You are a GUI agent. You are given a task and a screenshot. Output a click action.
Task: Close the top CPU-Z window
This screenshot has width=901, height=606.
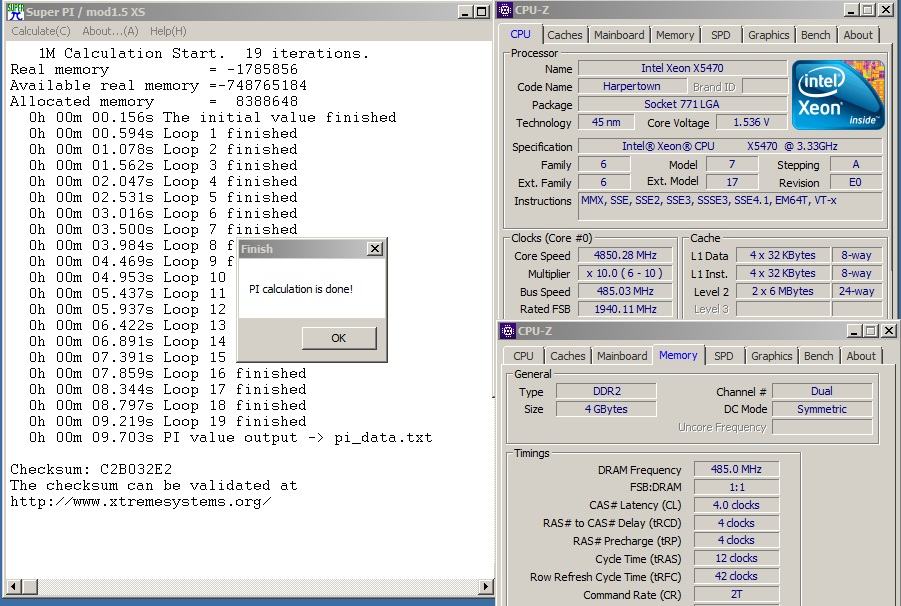885,10
